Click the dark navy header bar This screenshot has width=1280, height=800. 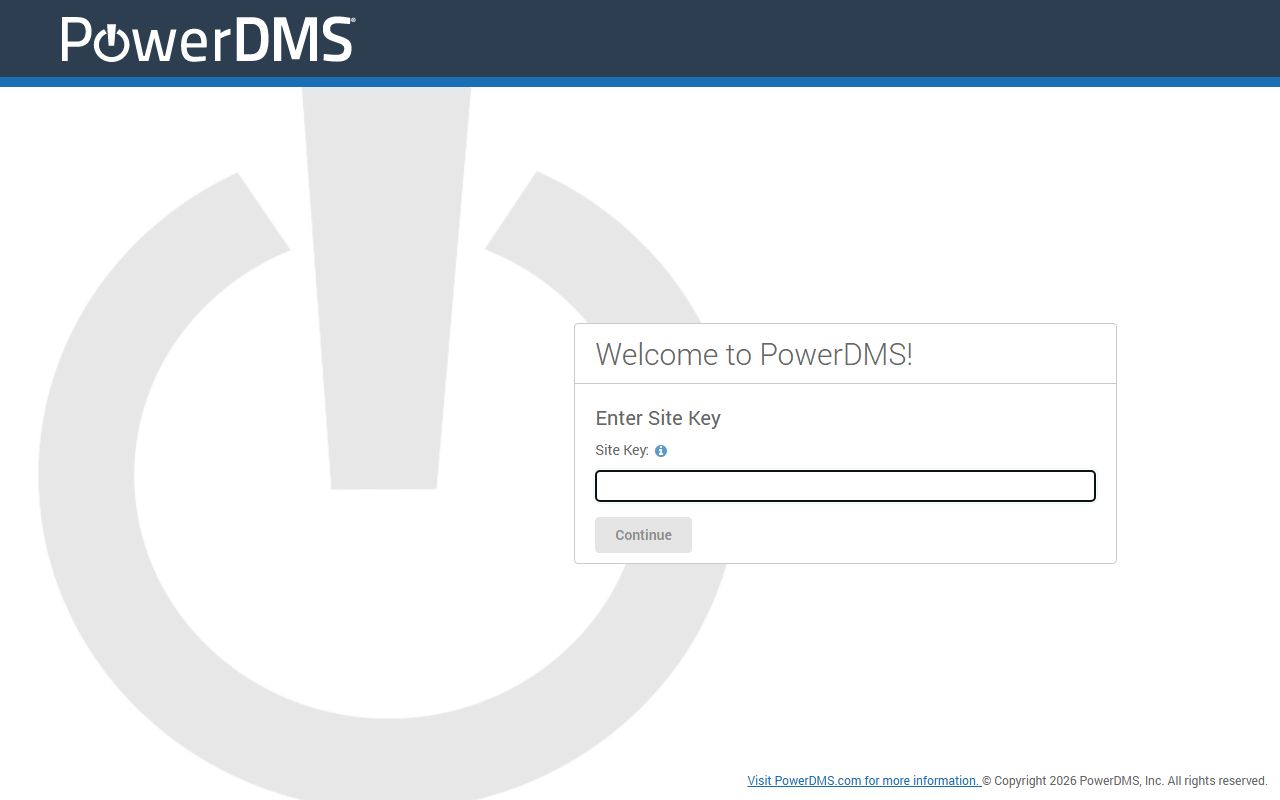coord(800,38)
